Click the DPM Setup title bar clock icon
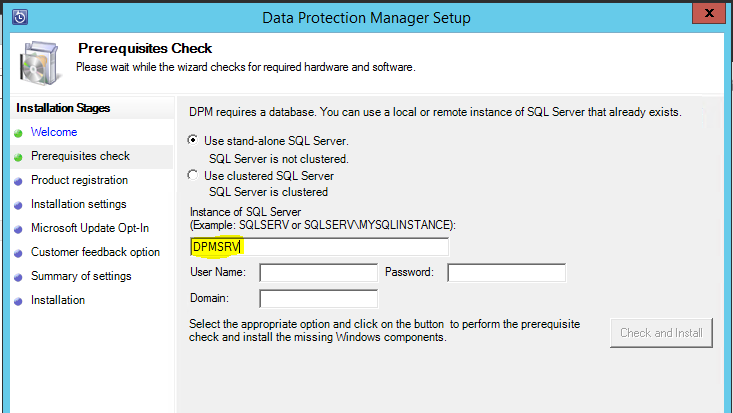 click(x=20, y=17)
